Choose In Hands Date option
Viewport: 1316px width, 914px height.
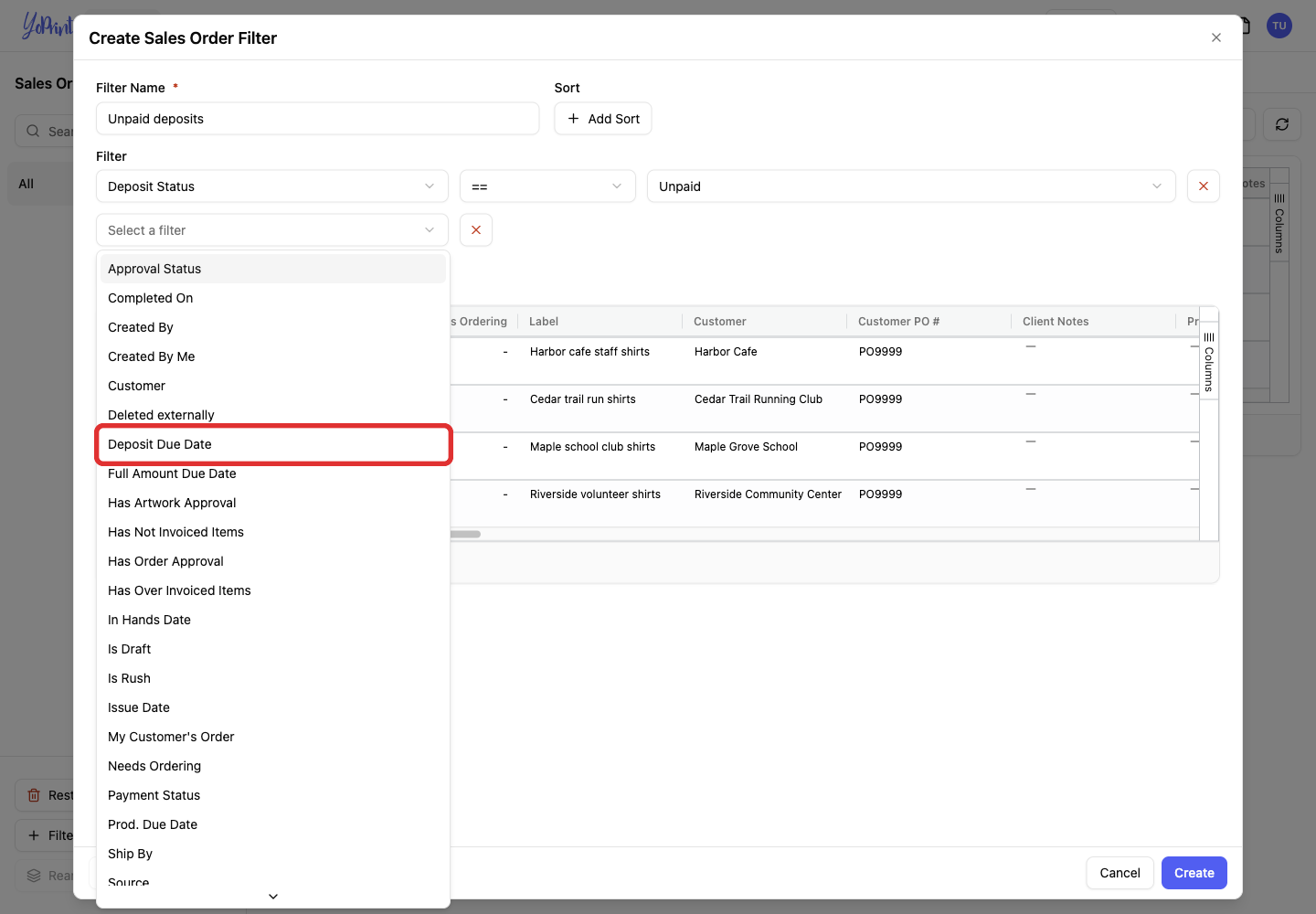pyautogui.click(x=273, y=620)
